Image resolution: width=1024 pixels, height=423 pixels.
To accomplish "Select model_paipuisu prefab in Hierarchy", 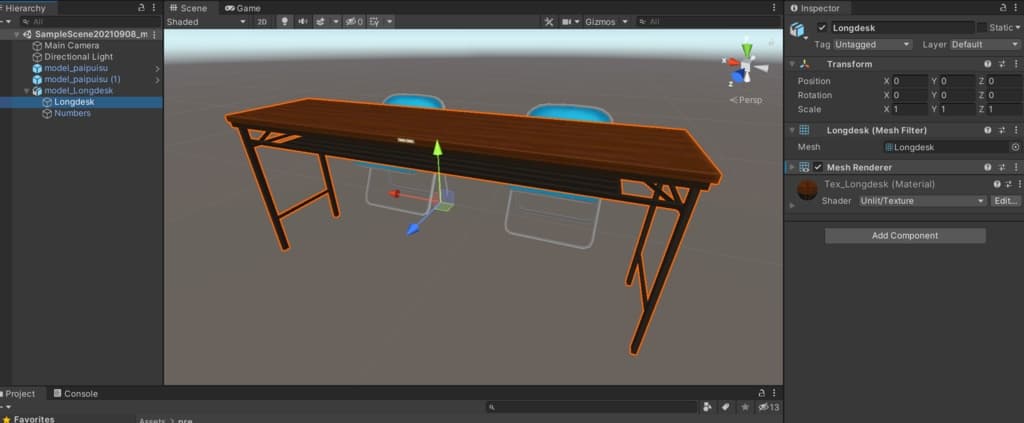I will [x=76, y=68].
